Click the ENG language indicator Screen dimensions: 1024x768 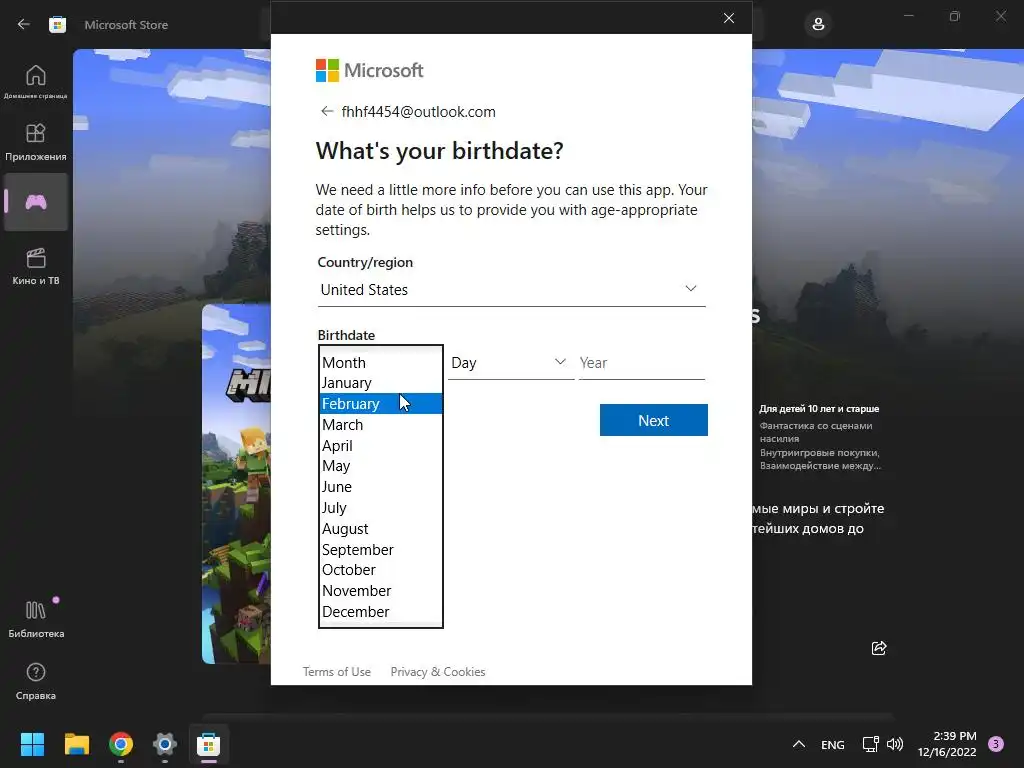(832, 744)
